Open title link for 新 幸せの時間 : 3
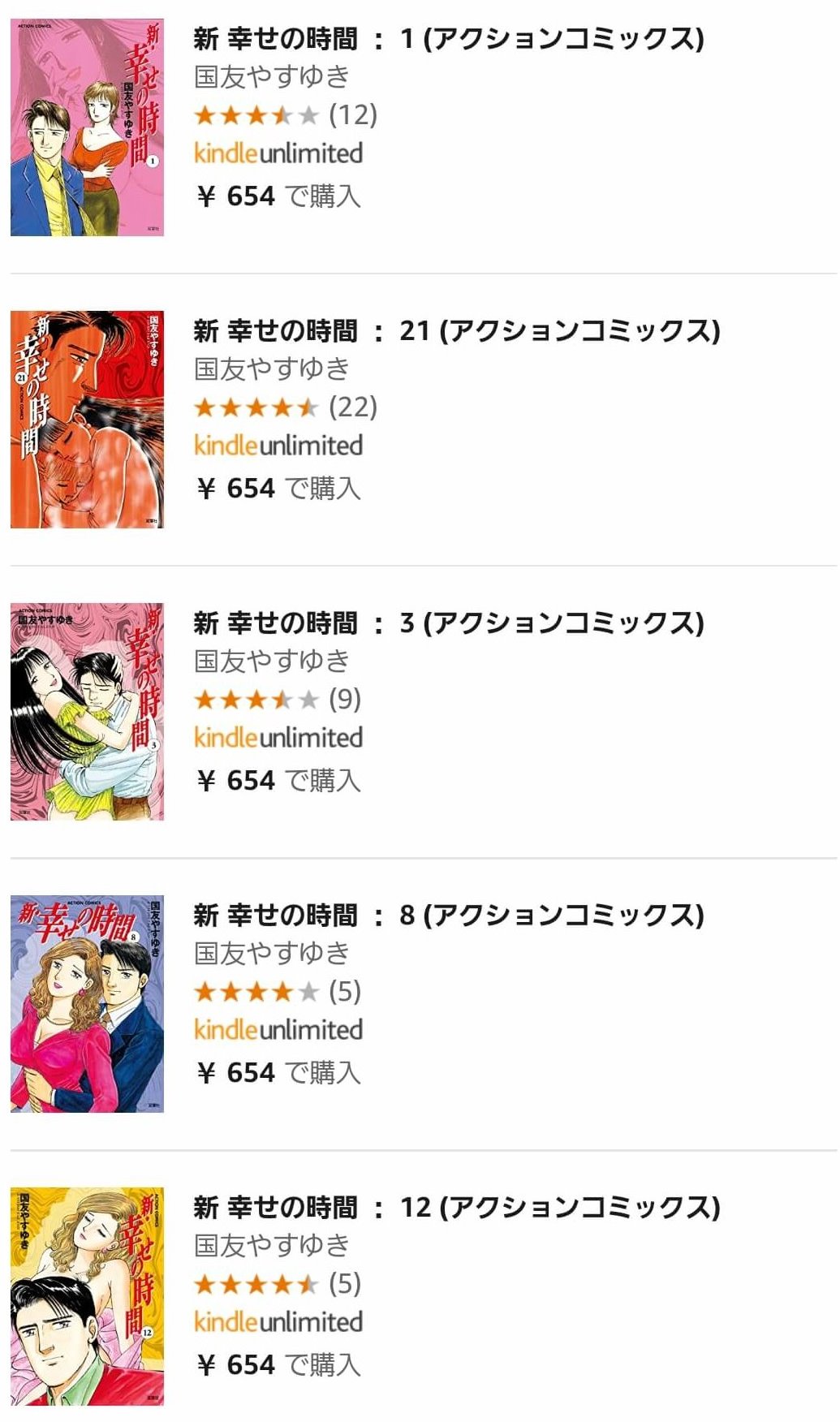 (448, 623)
